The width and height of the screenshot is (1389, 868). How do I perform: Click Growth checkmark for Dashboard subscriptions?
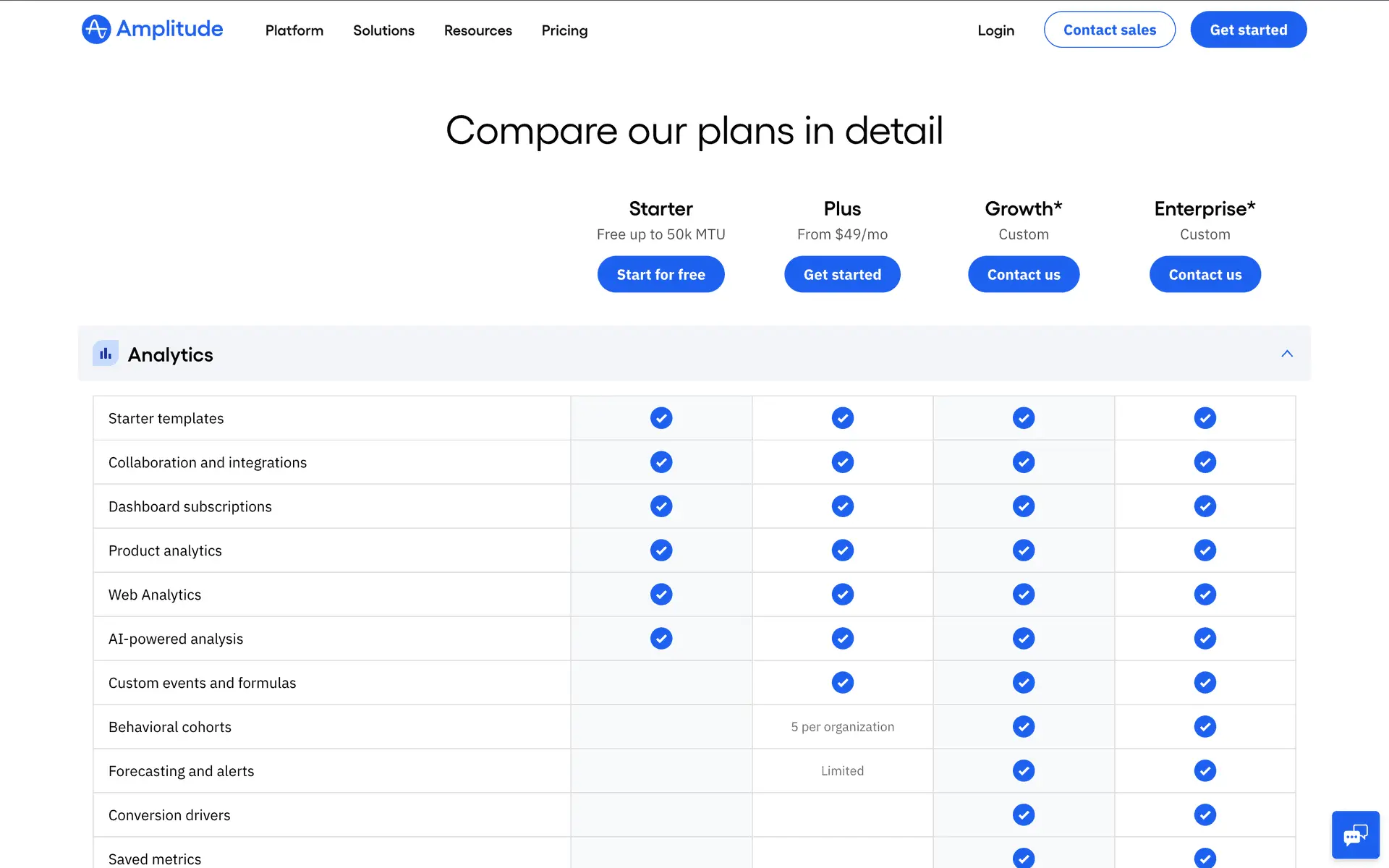point(1023,506)
